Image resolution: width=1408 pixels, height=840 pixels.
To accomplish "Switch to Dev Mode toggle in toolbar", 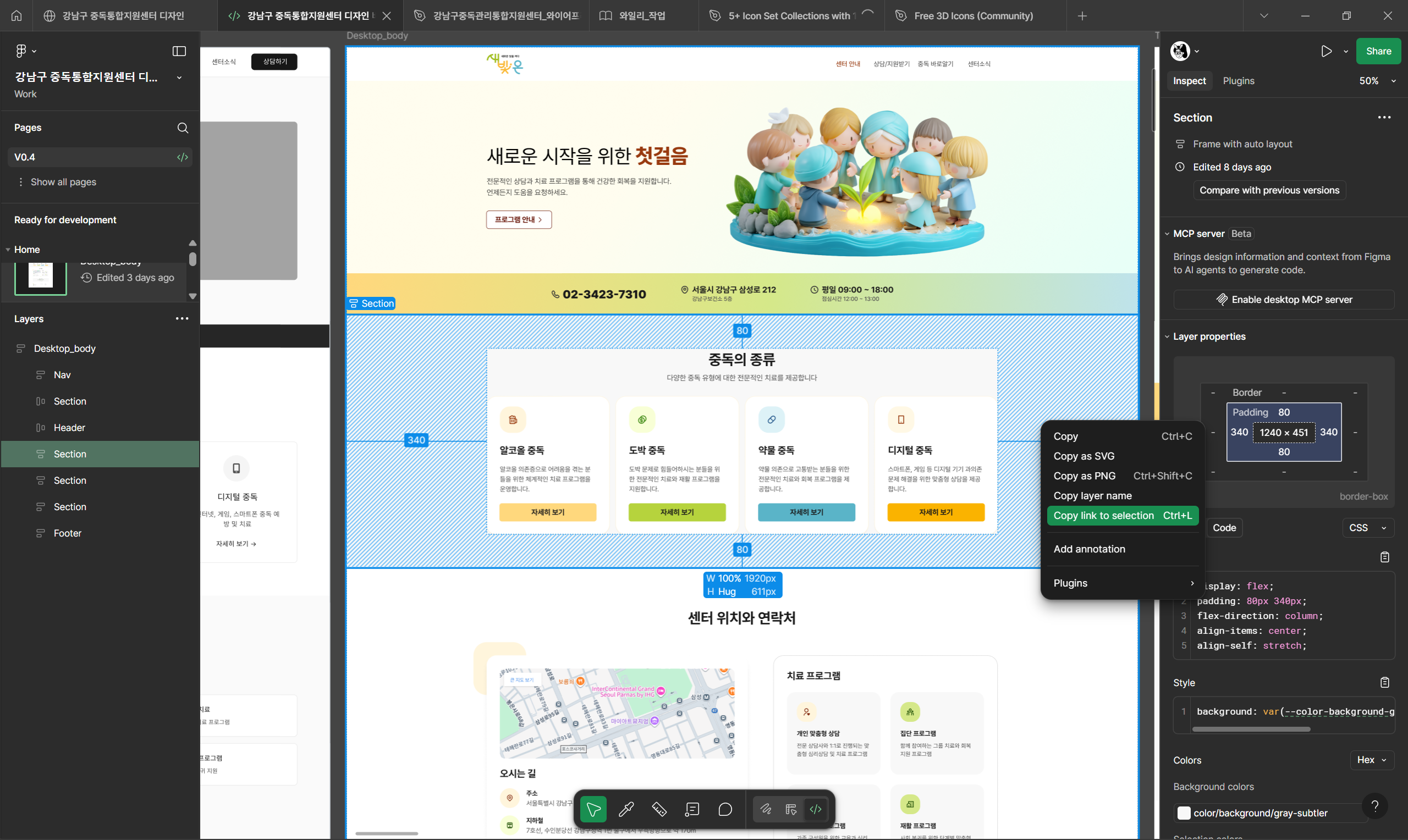I will 815,809.
